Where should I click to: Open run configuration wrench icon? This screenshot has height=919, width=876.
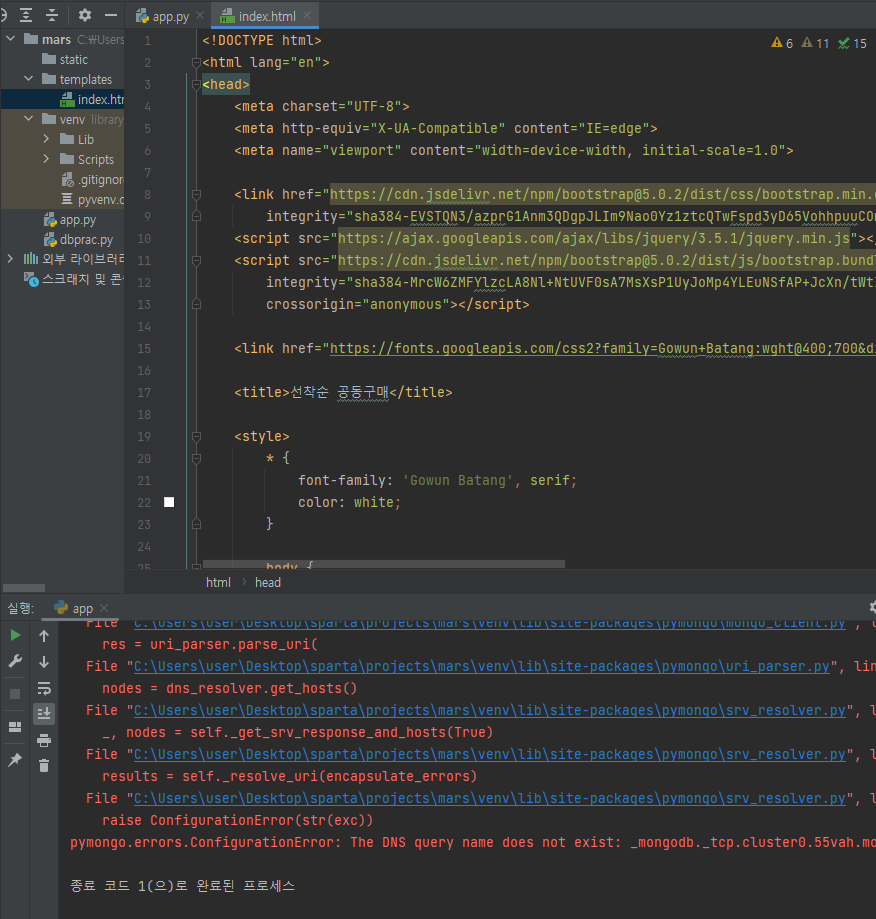click(x=15, y=662)
